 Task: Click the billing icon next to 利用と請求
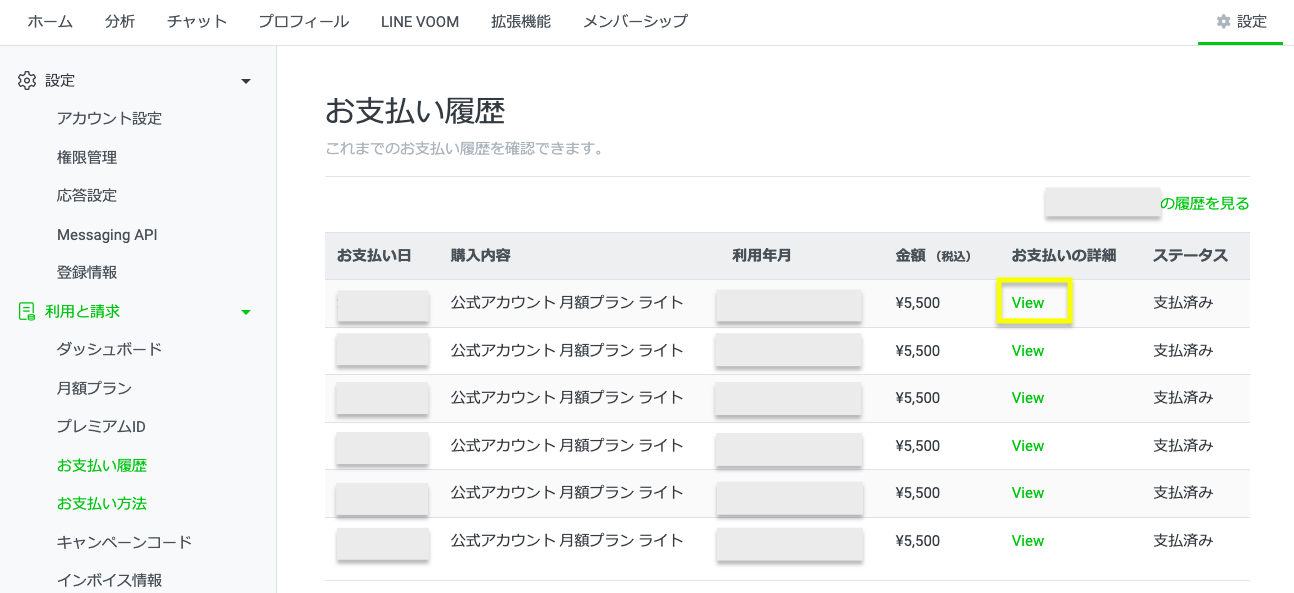(x=27, y=311)
